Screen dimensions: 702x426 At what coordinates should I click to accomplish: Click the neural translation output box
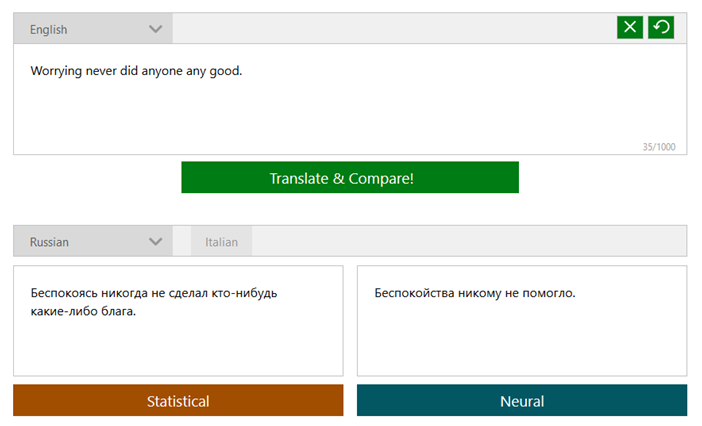tap(522, 340)
